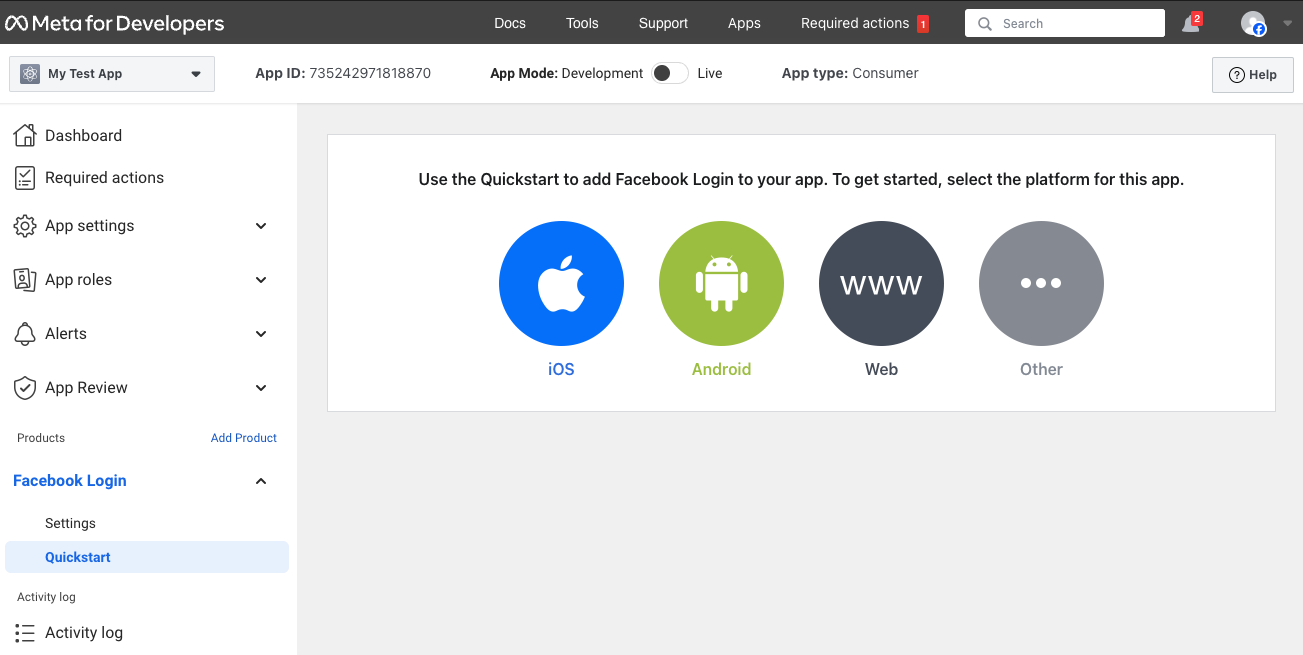Select the iOS Apple platform icon

(561, 283)
